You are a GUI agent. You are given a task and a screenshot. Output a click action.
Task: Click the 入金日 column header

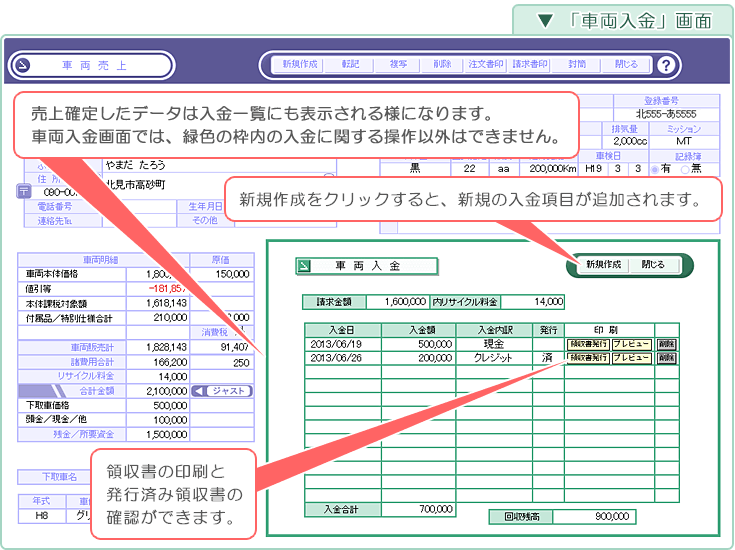tap(343, 330)
